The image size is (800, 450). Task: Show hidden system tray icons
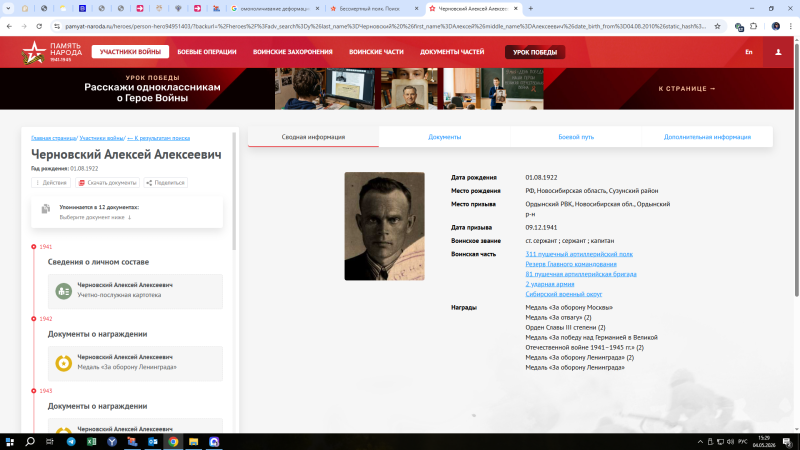coord(701,442)
